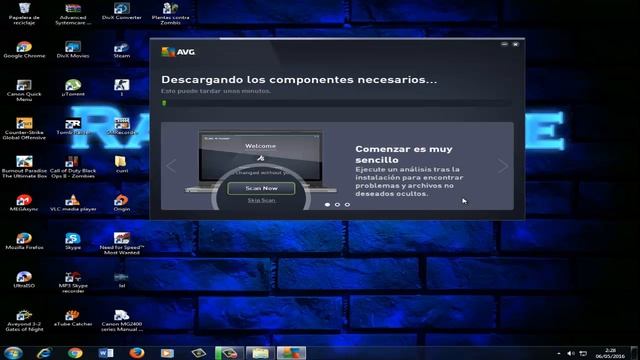Click the Show desktop button
The image size is (640, 360).
(x=634, y=353)
